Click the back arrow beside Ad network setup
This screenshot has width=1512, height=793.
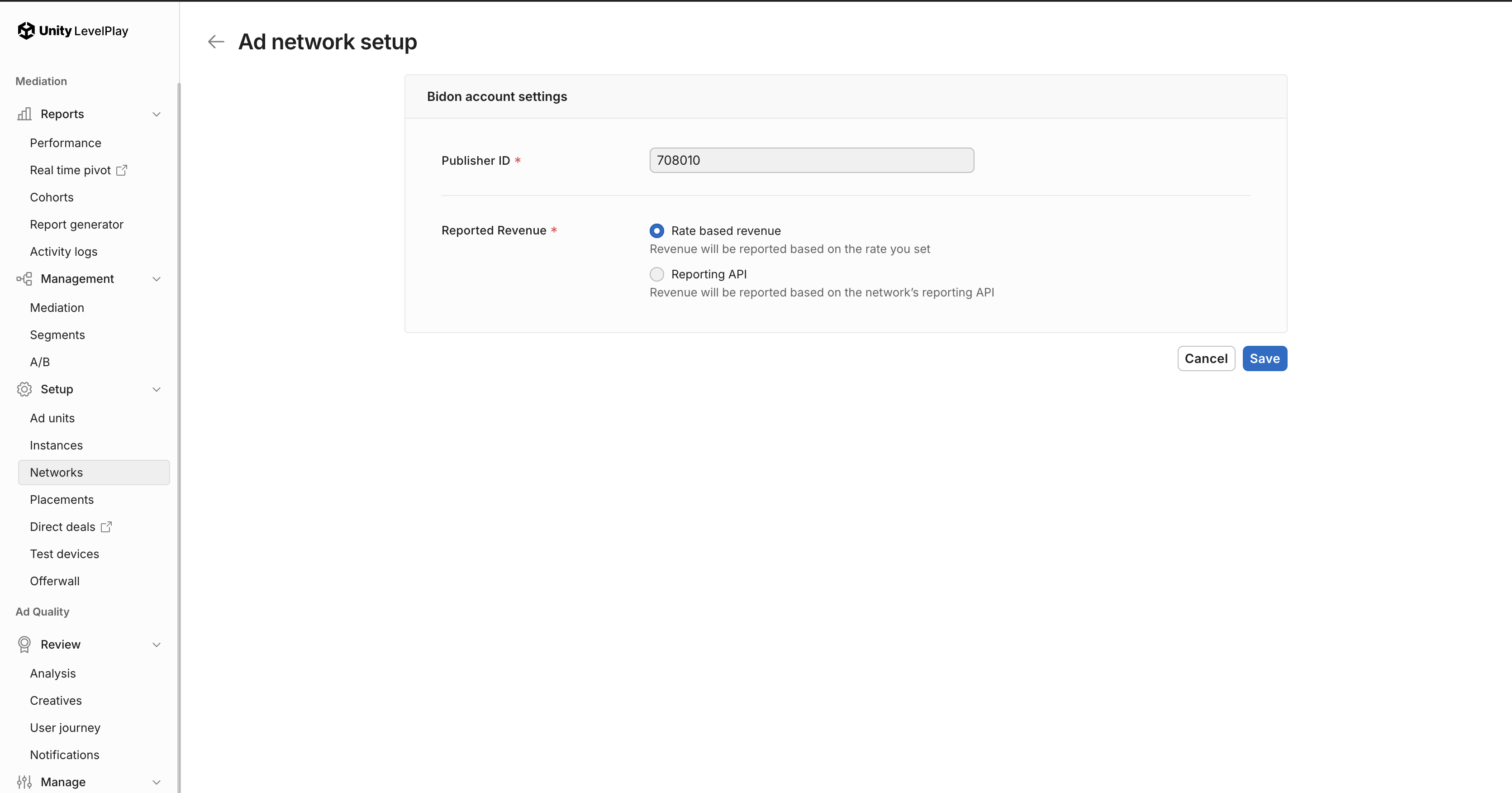(x=215, y=41)
